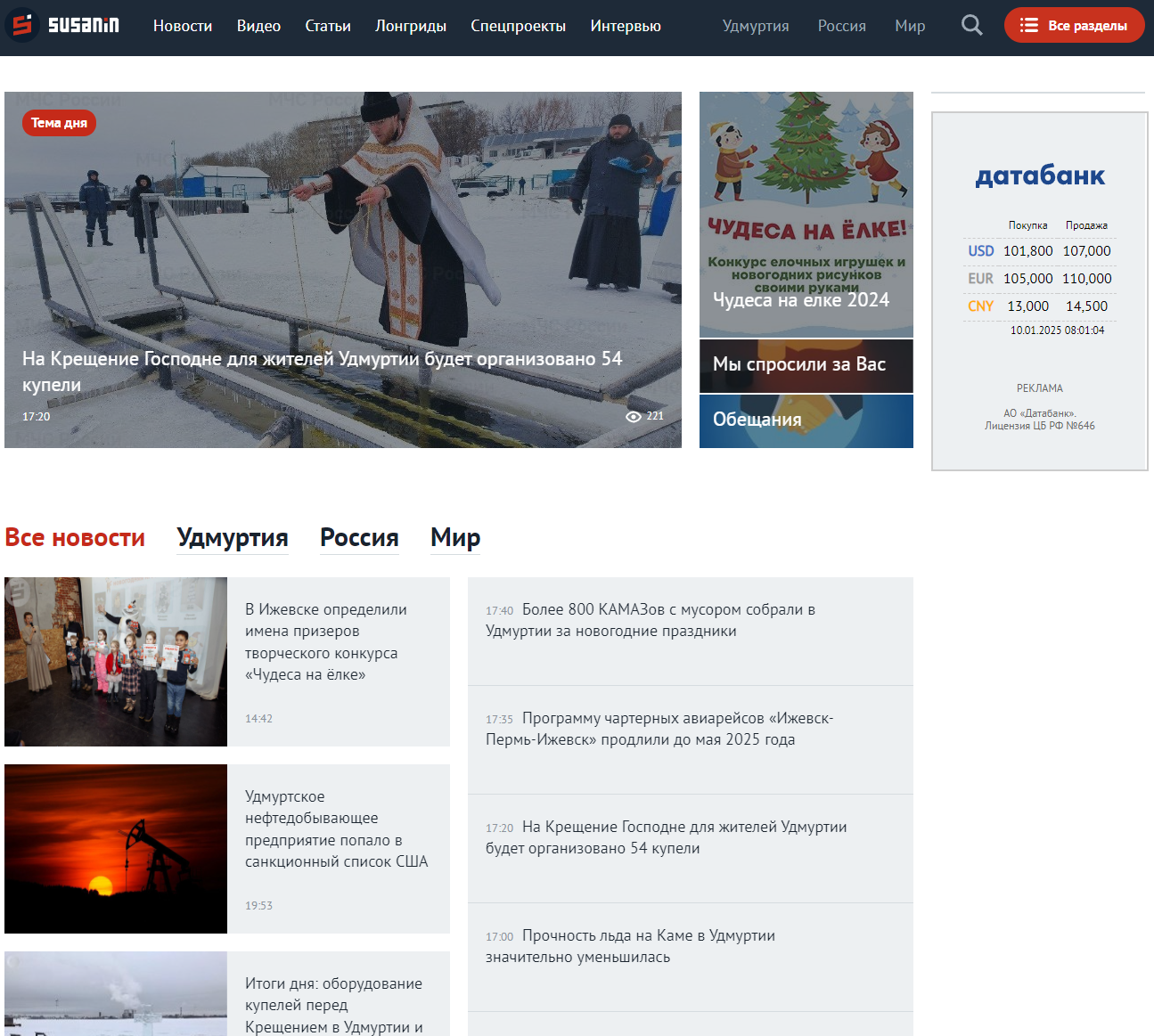Screen dimensions: 1154x1036
Task: Click the 17:20 timestamp on main story
Action: (x=37, y=417)
